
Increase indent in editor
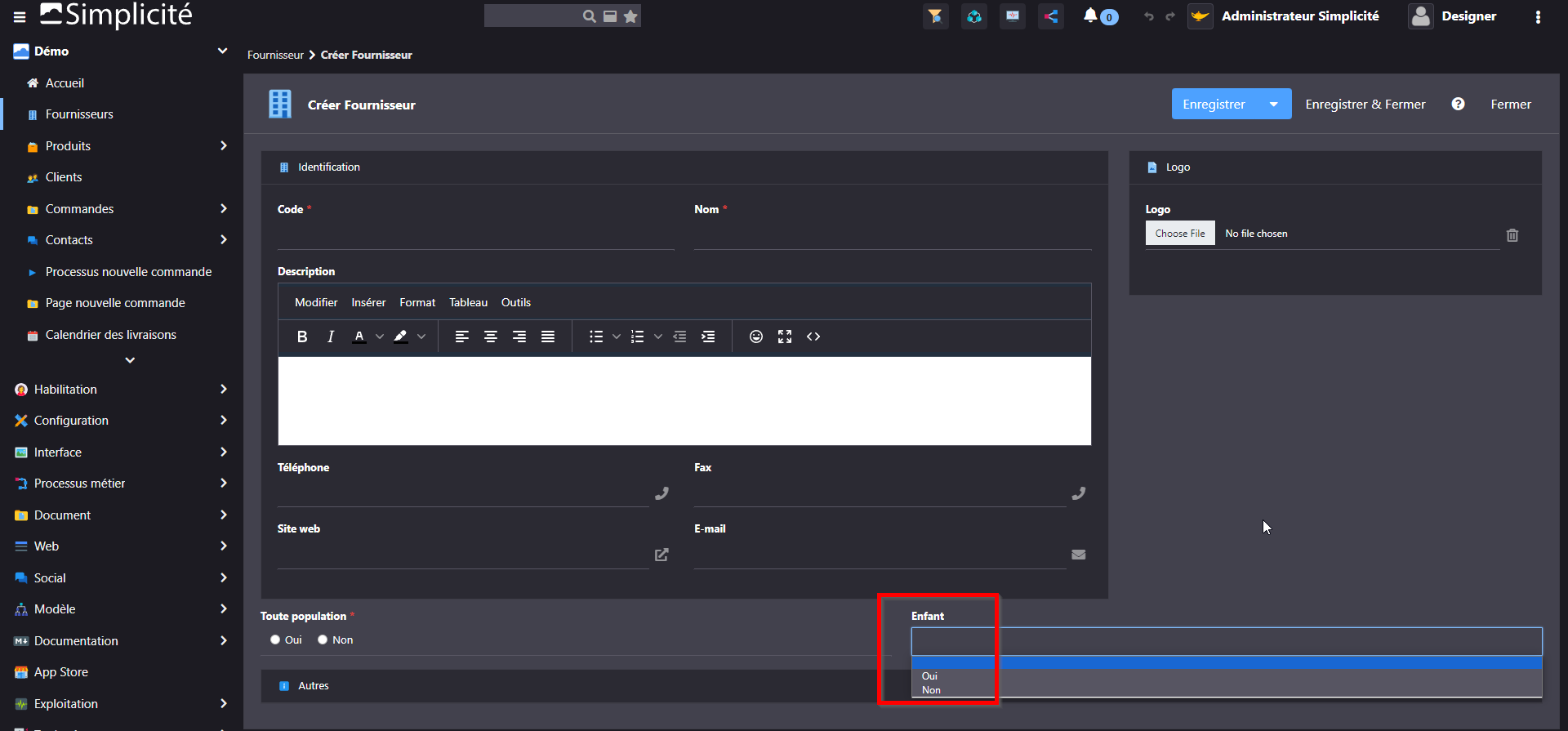point(708,337)
